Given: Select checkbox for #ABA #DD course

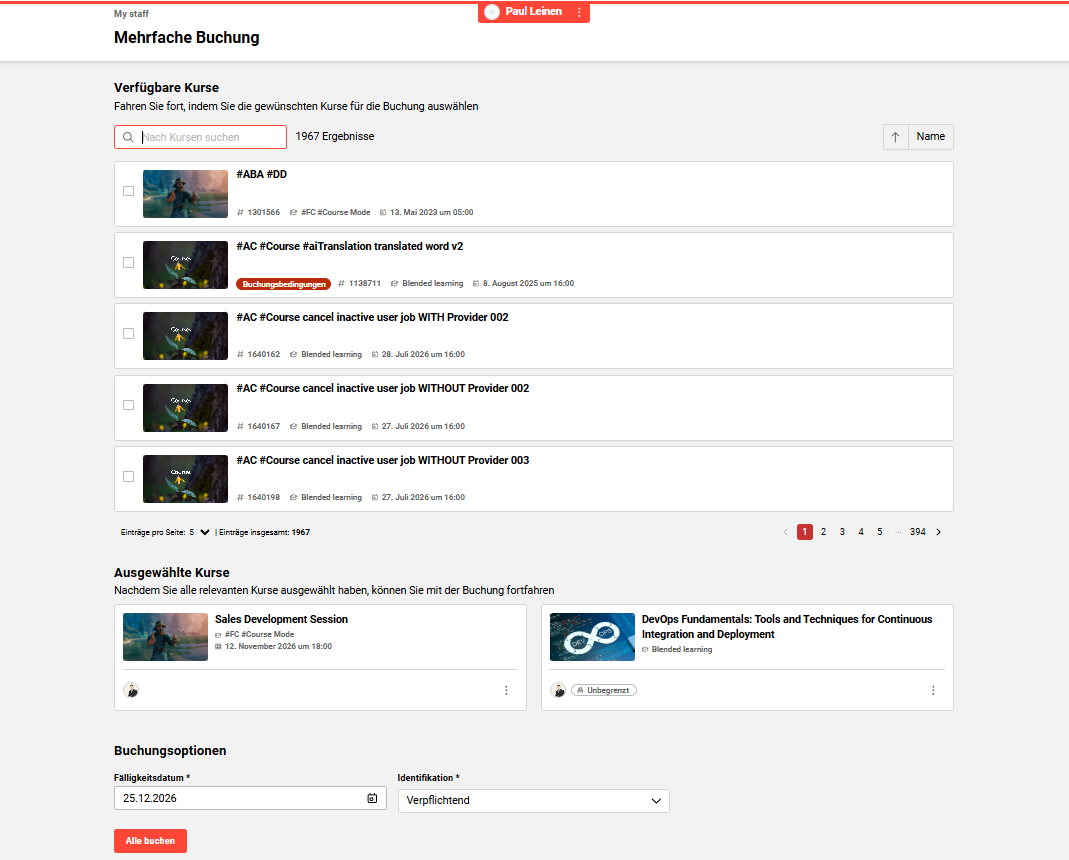Looking at the screenshot, I should coord(128,191).
